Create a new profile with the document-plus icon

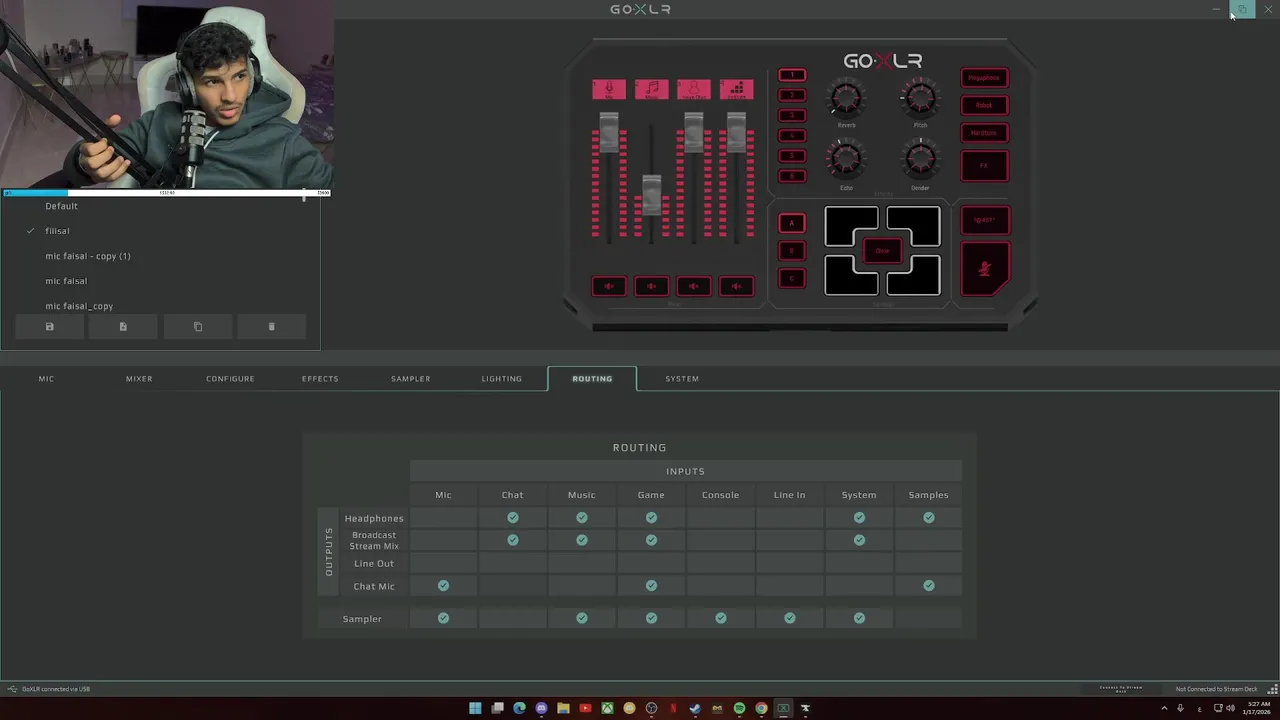123,327
